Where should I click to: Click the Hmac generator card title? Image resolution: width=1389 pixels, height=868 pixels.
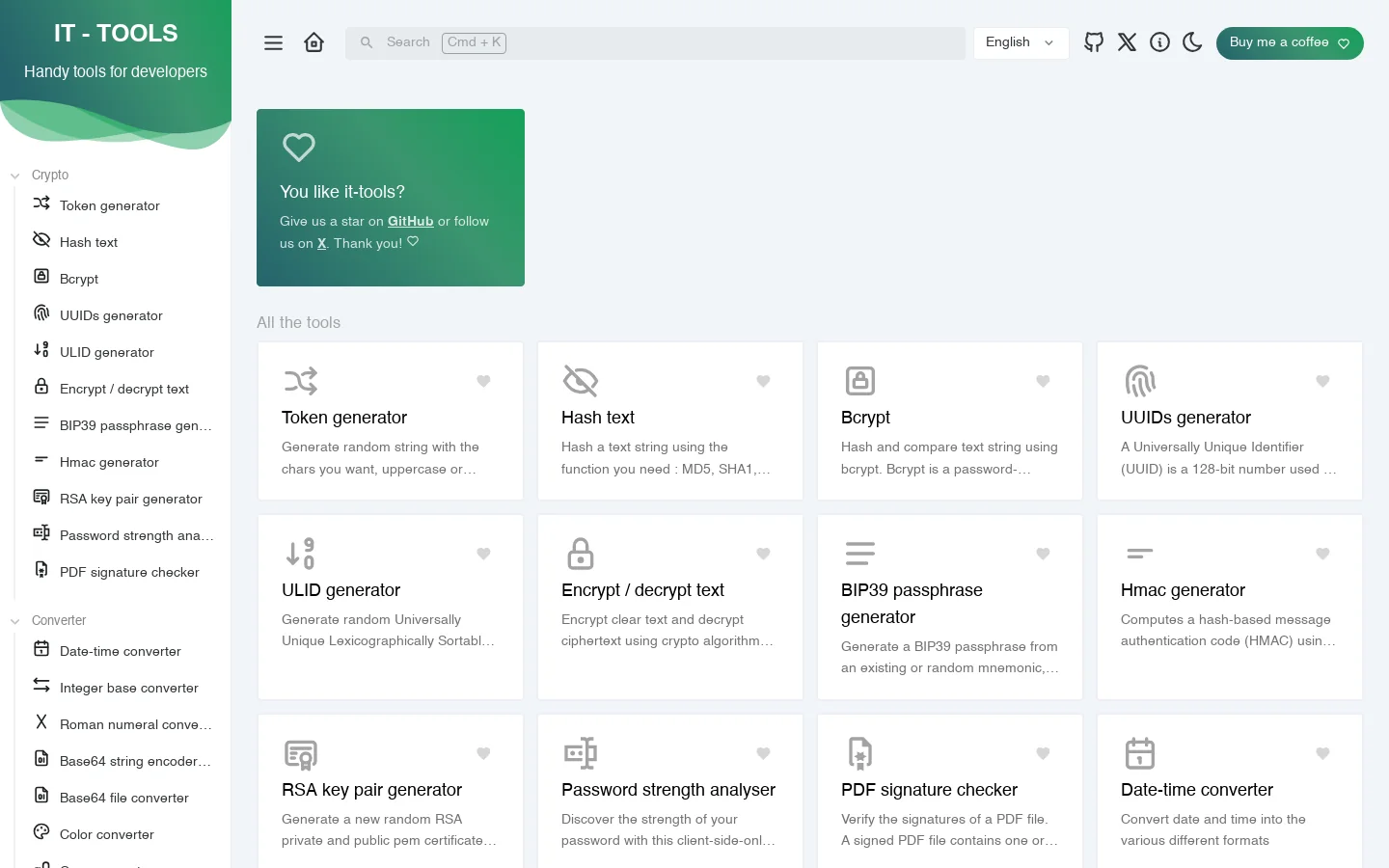coord(1183,590)
